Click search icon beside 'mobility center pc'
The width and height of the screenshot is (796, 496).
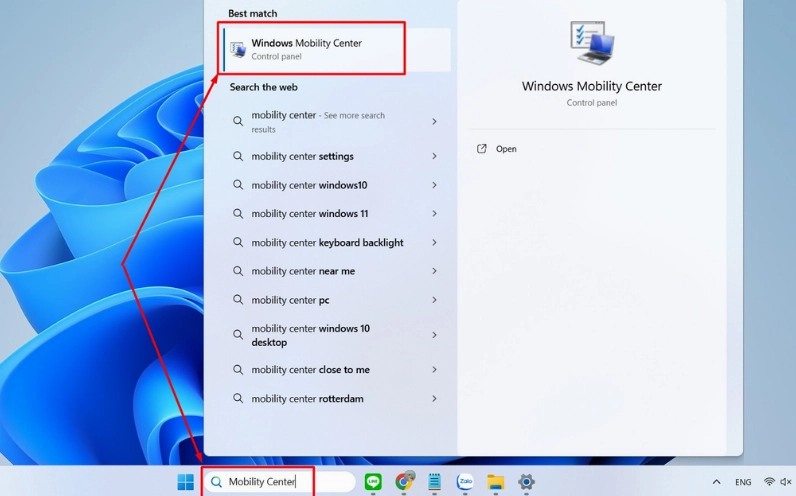pyautogui.click(x=238, y=300)
